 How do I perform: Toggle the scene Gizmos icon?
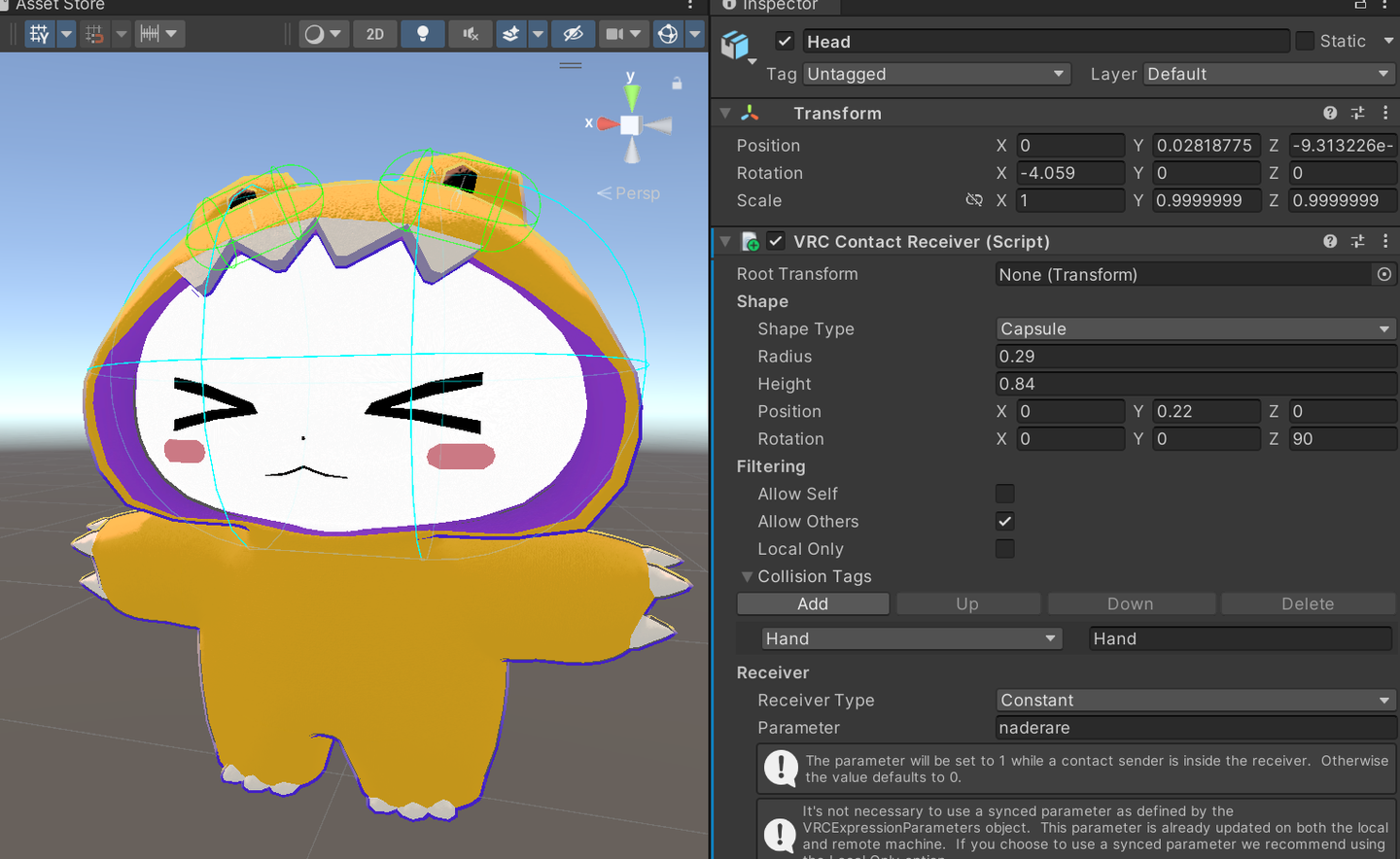pyautogui.click(x=668, y=34)
